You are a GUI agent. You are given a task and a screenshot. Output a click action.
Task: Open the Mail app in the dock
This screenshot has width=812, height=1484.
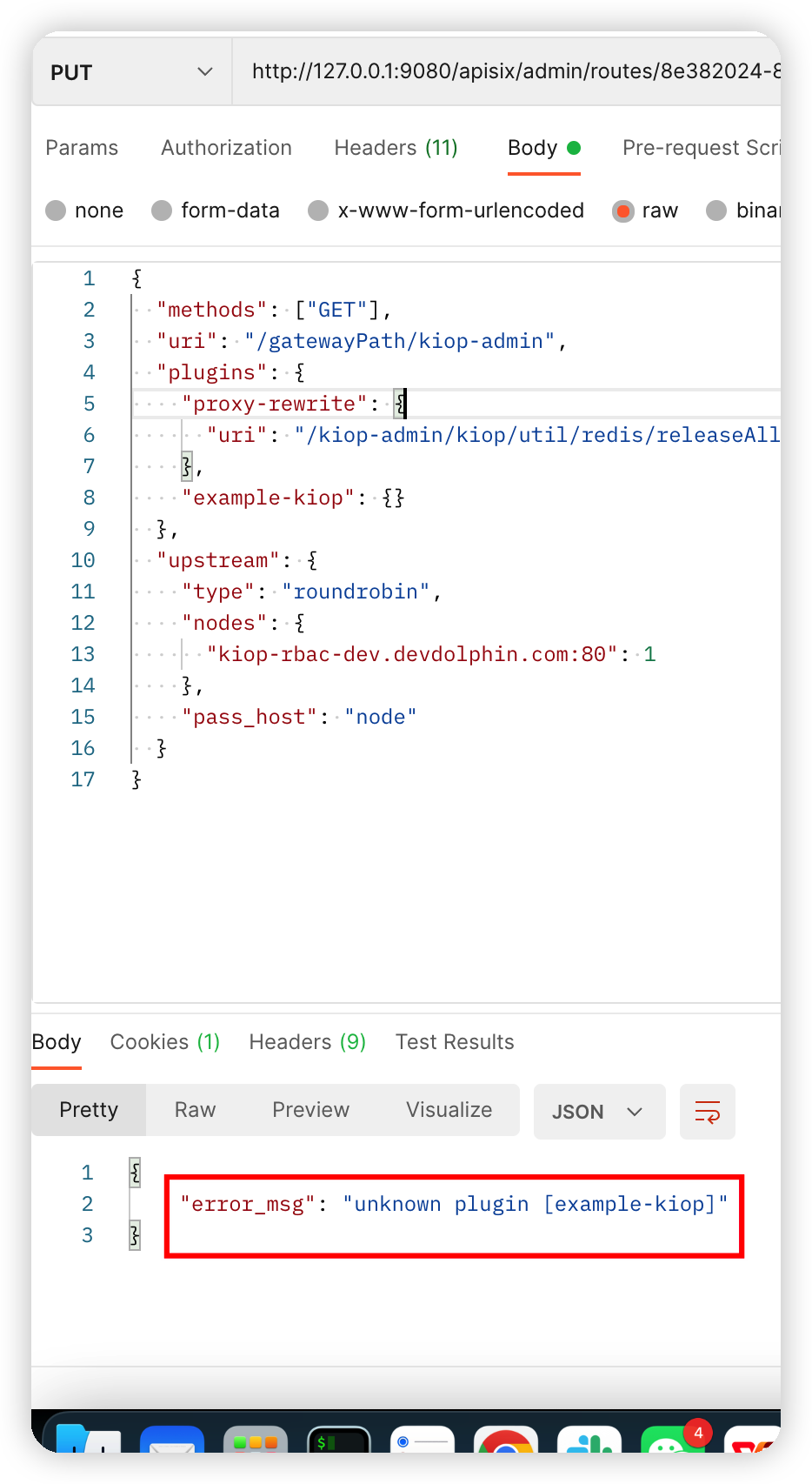coord(172,1440)
